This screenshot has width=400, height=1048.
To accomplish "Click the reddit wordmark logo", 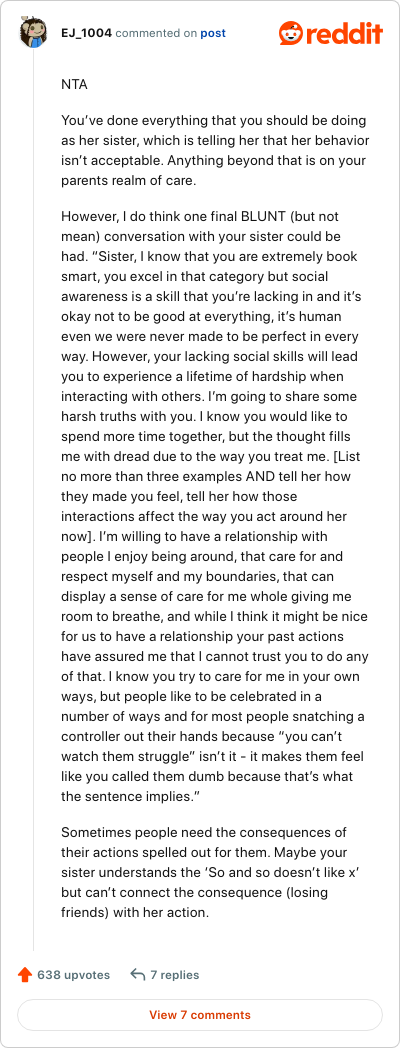I will 344,33.
